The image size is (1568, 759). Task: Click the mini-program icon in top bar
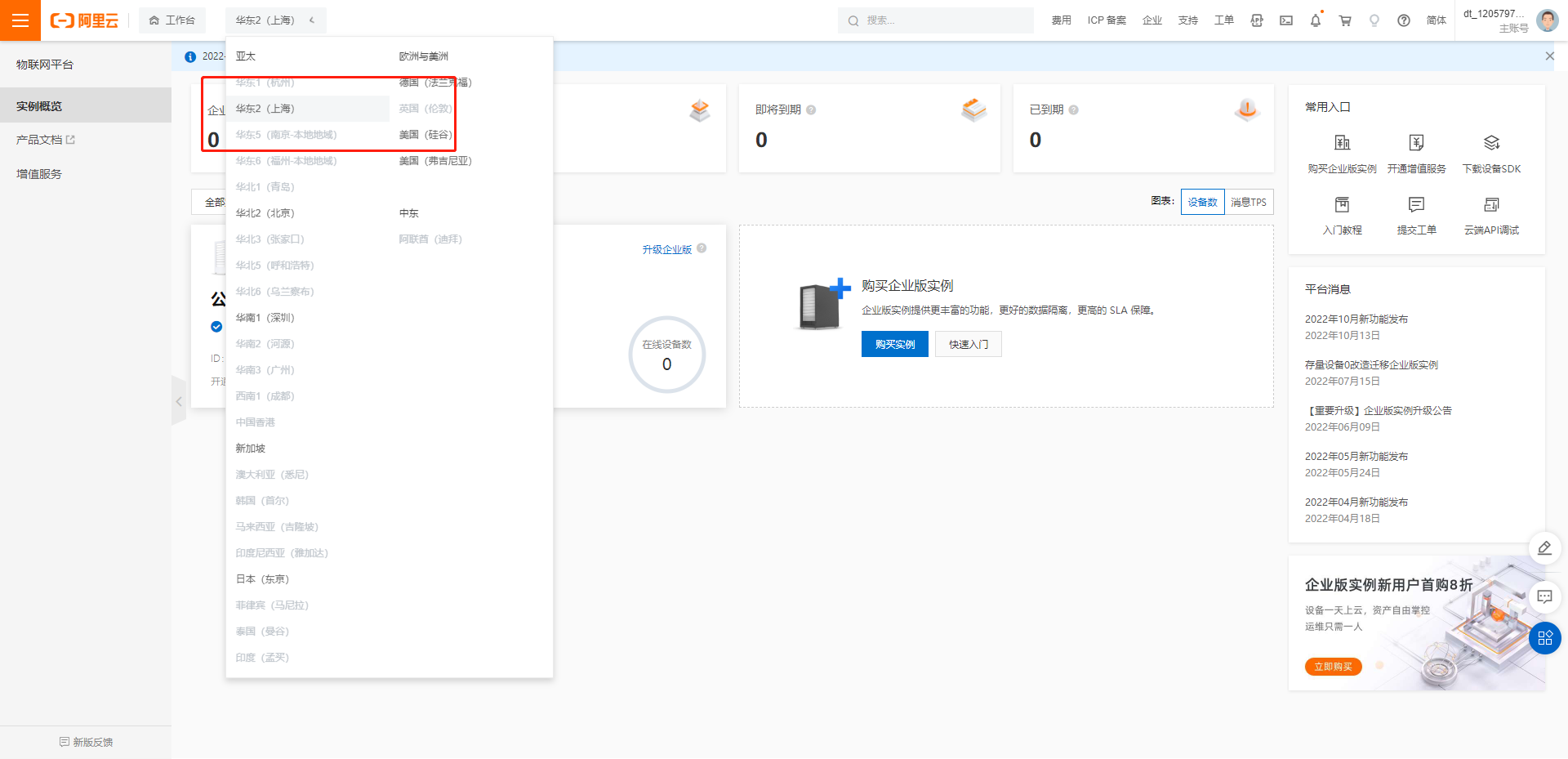1257,20
